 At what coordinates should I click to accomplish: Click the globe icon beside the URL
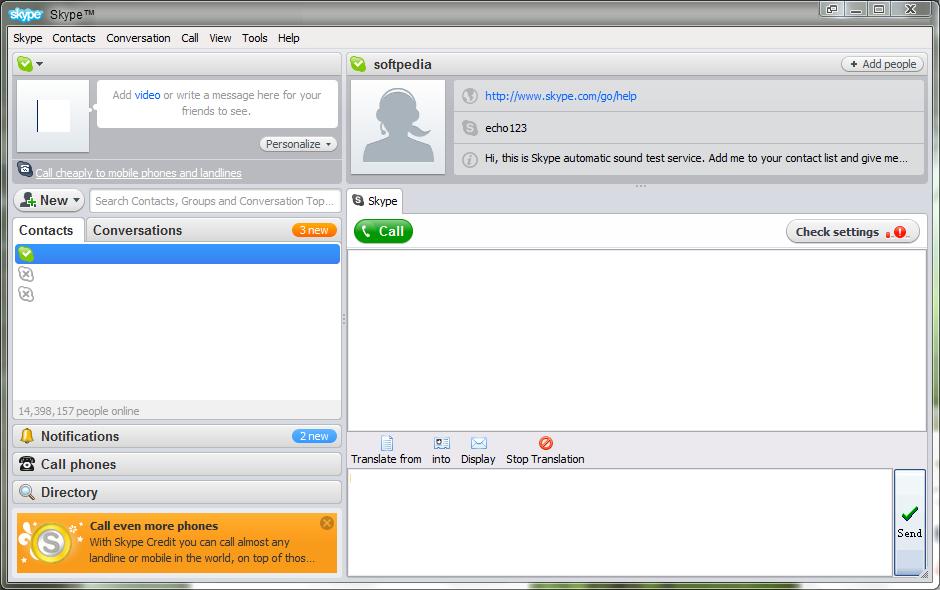(470, 96)
